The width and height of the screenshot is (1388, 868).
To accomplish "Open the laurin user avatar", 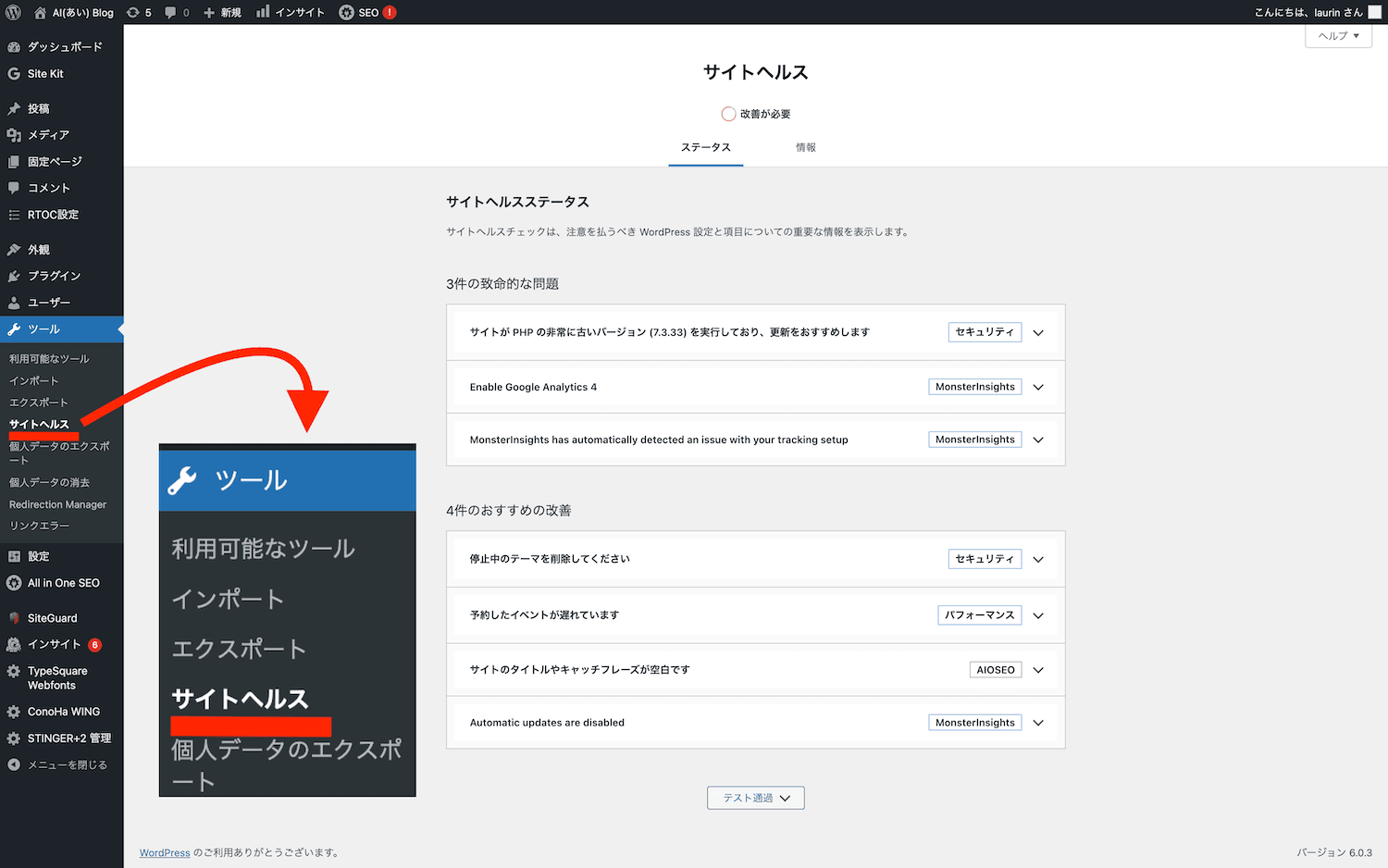I will [1375, 12].
